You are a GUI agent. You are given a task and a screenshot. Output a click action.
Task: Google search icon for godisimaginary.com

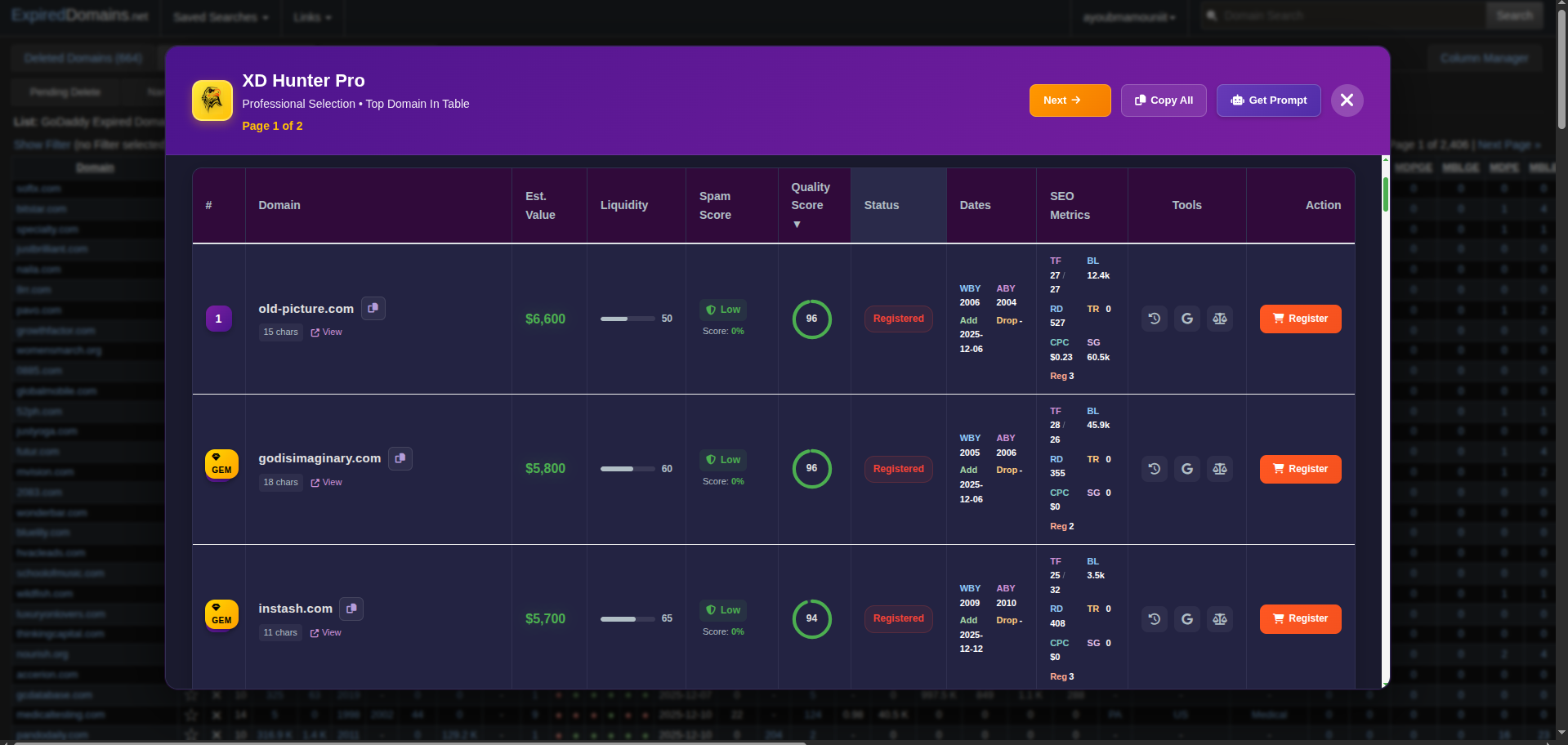pos(1187,469)
